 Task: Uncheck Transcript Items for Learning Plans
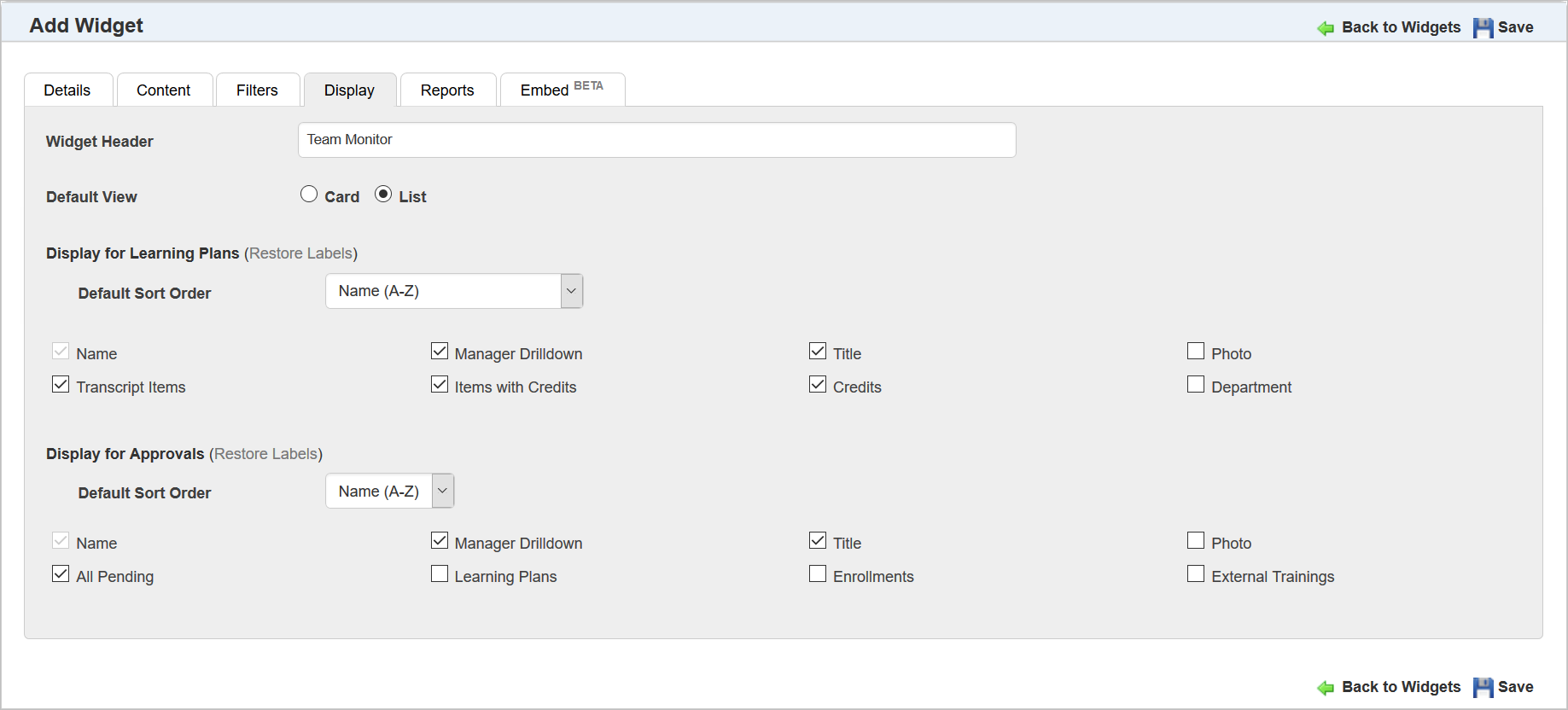click(x=61, y=385)
